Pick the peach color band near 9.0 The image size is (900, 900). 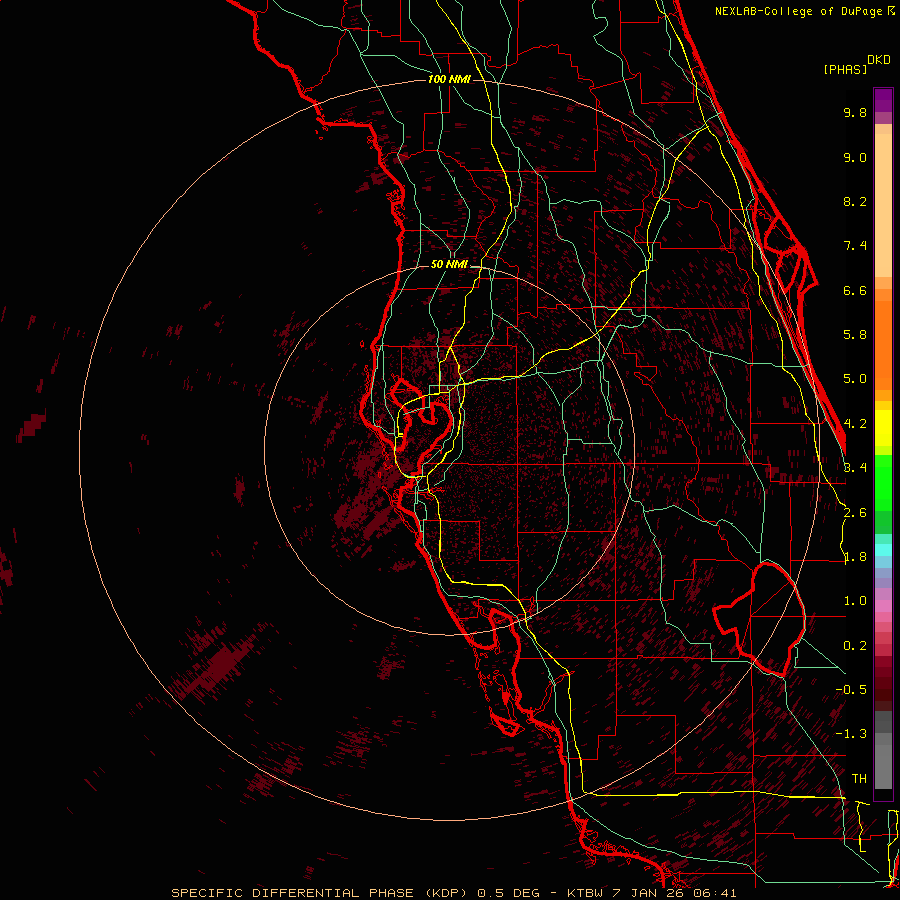point(883,158)
